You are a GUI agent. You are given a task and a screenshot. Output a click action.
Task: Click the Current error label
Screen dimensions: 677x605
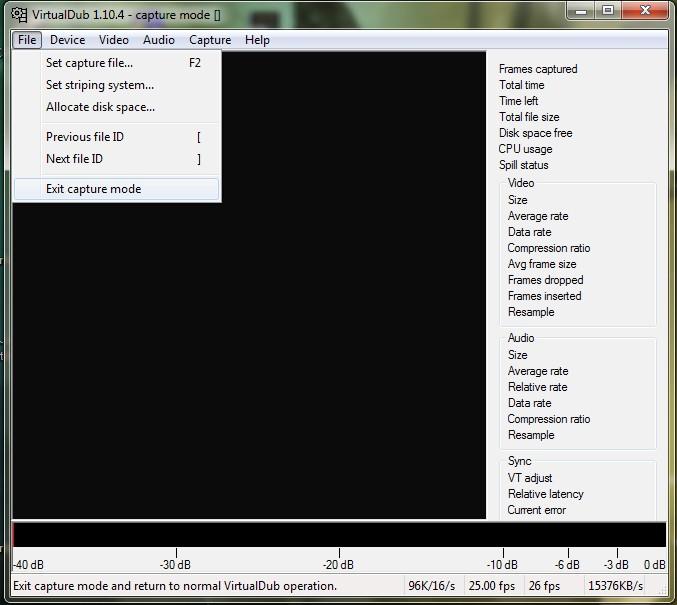tap(536, 510)
